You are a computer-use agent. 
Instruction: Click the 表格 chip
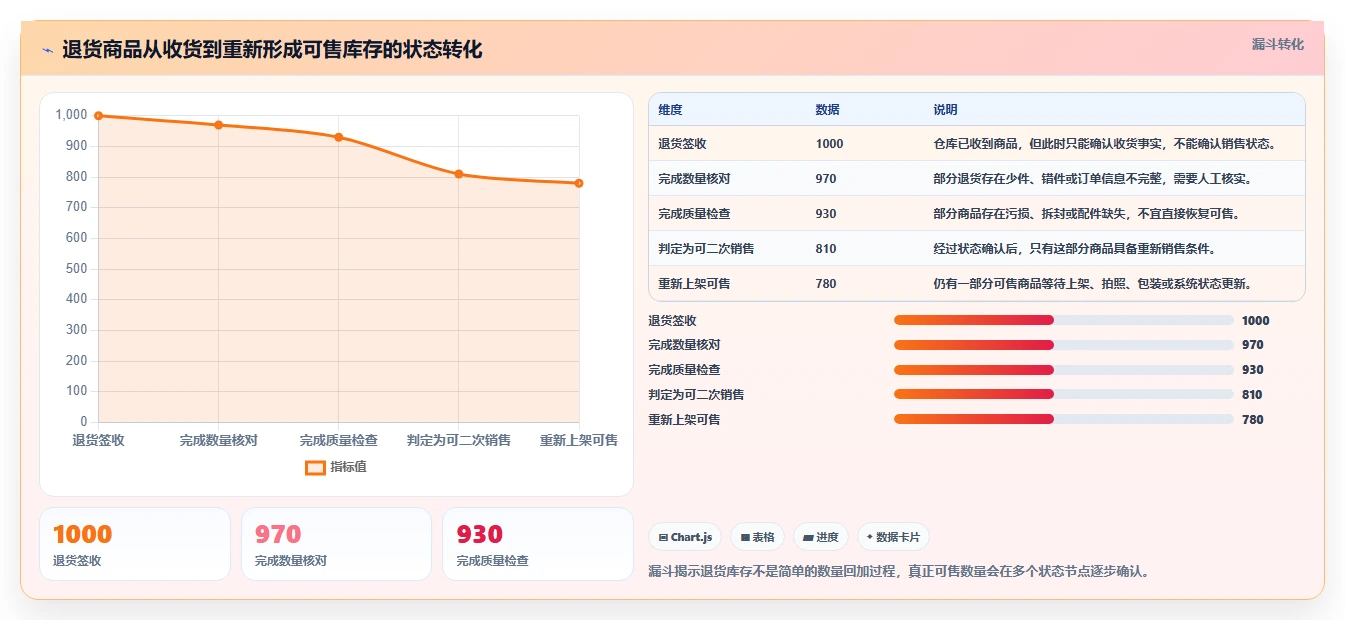757,537
